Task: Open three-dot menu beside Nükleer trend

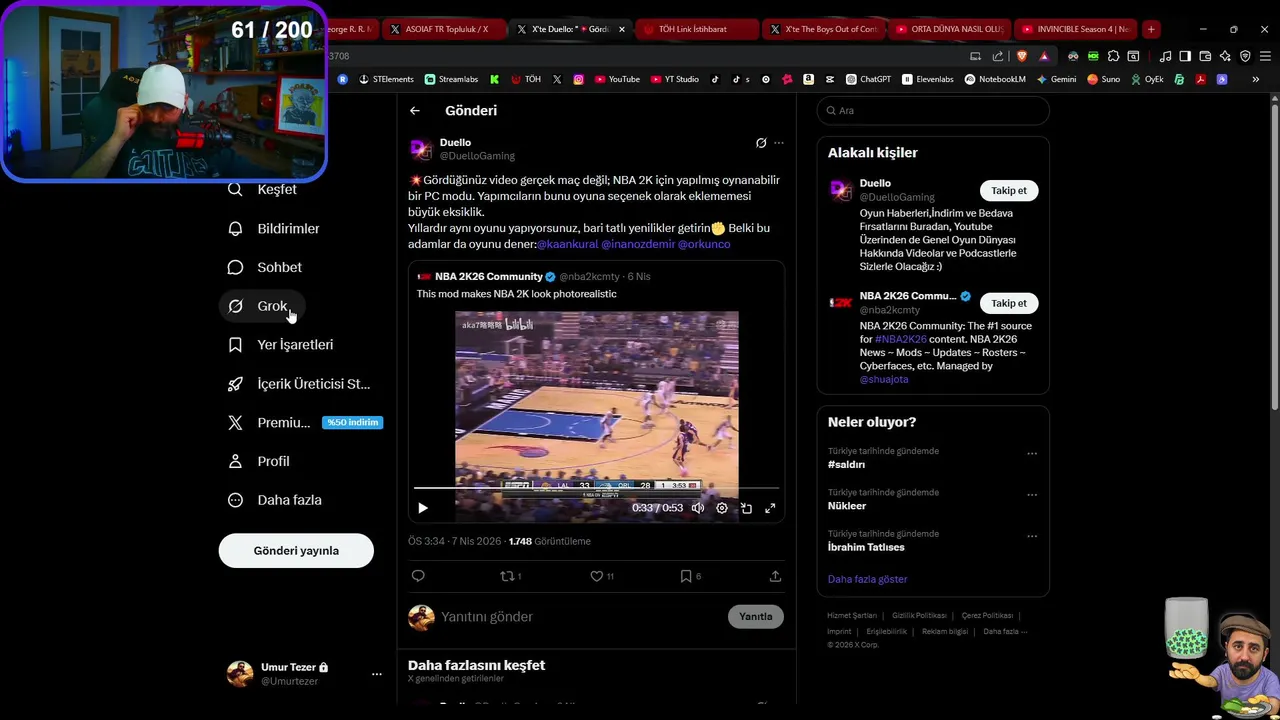Action: pyautogui.click(x=1032, y=495)
